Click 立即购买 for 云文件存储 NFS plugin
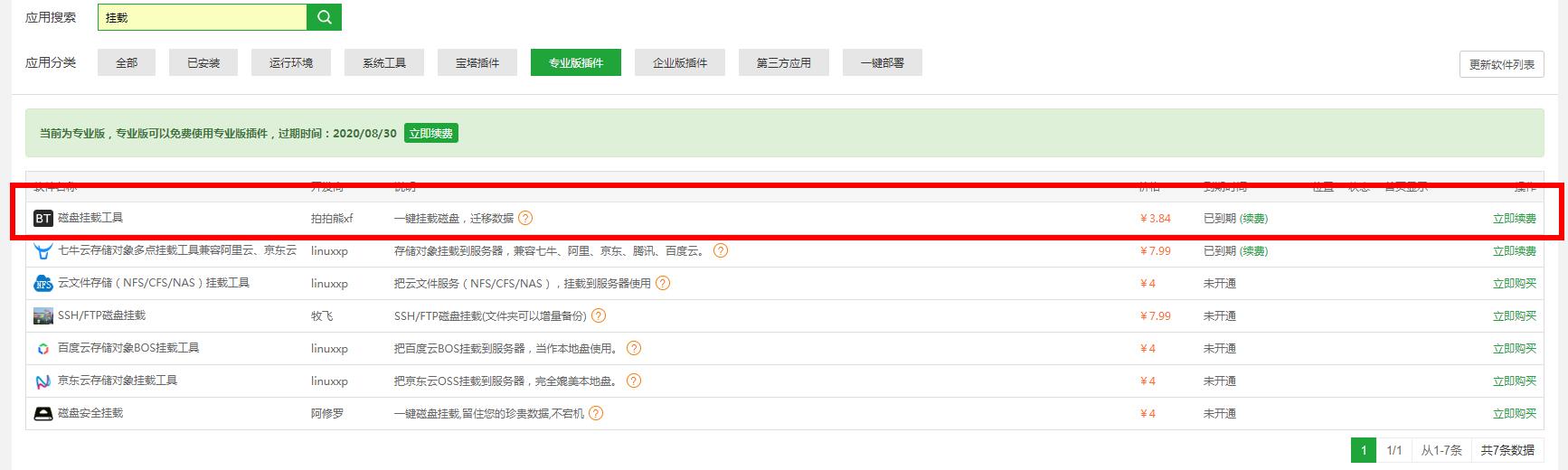 coord(1515,283)
